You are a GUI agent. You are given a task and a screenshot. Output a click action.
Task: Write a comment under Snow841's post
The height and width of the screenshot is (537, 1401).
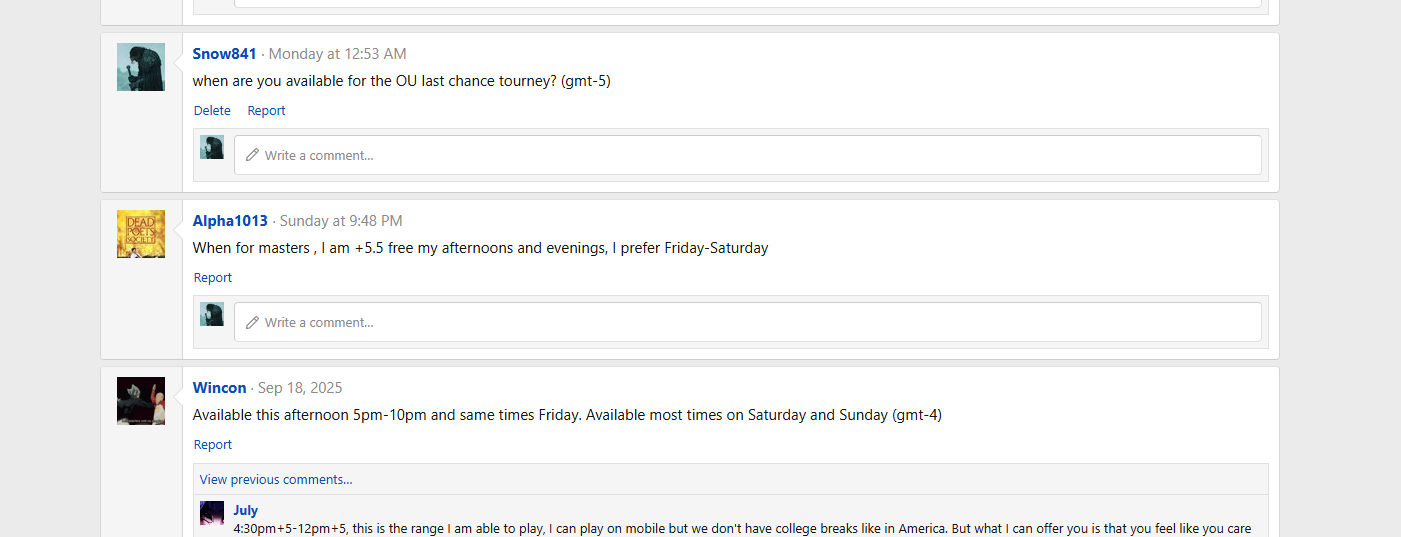tap(748, 155)
